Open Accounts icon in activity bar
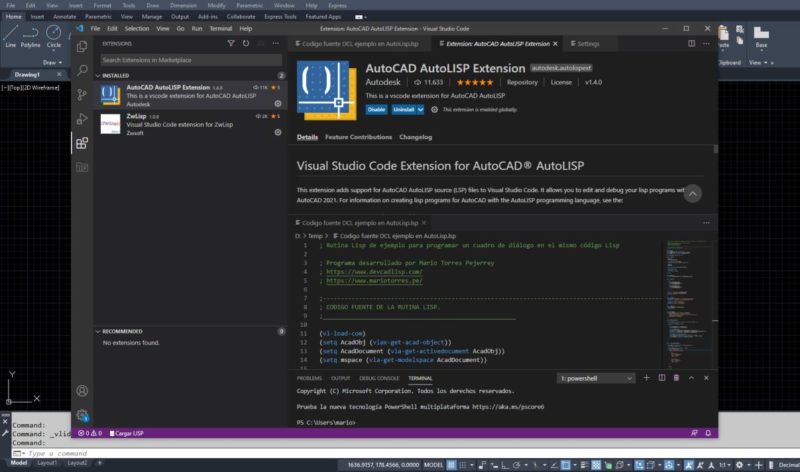 [x=82, y=391]
